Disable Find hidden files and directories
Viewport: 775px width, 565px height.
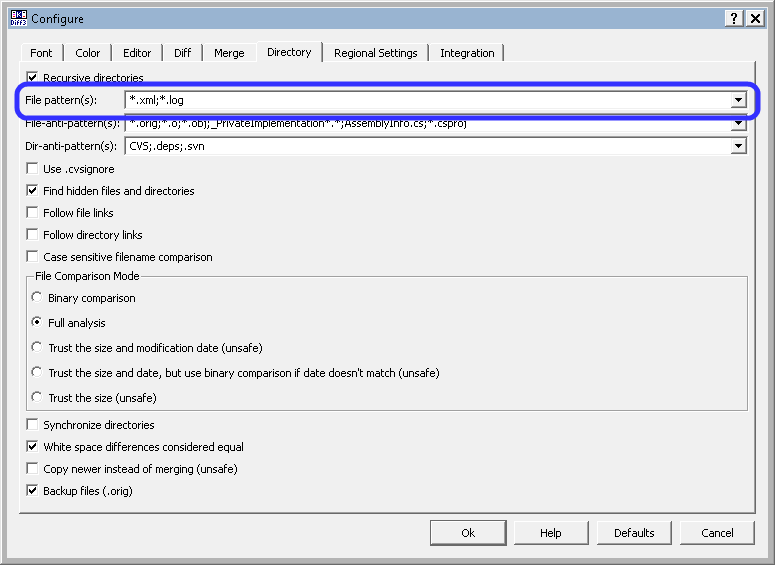point(33,191)
